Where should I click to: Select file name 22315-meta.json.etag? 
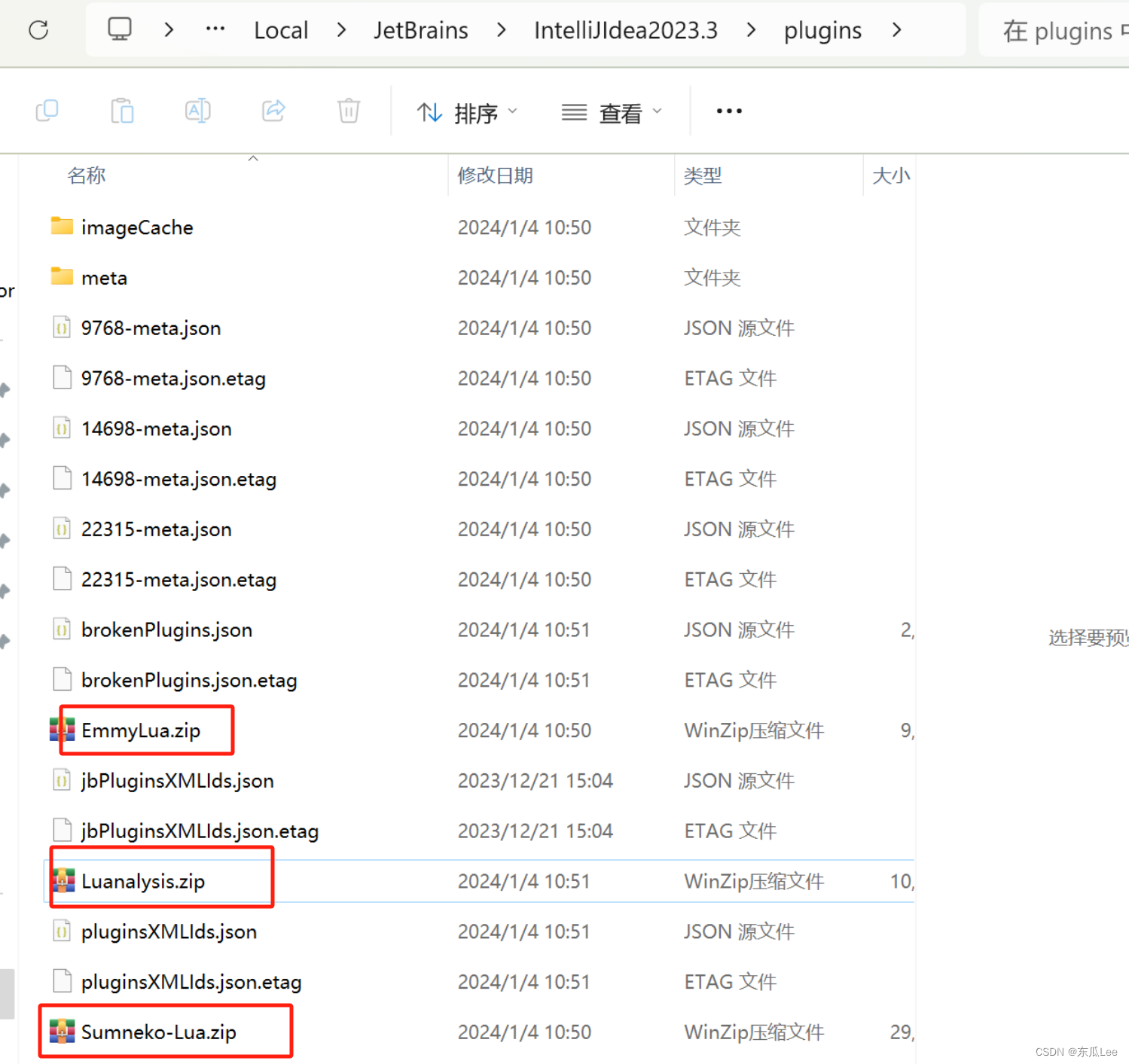(179, 580)
